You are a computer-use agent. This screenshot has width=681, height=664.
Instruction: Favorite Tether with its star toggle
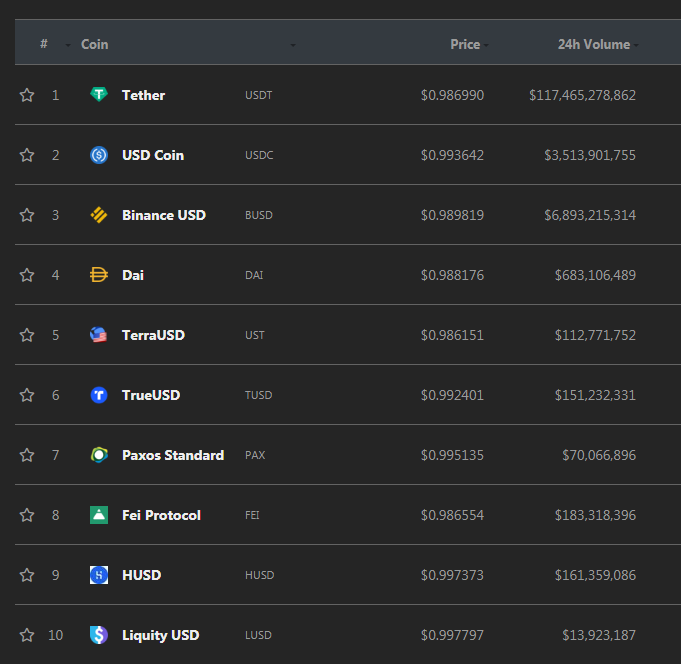(27, 95)
